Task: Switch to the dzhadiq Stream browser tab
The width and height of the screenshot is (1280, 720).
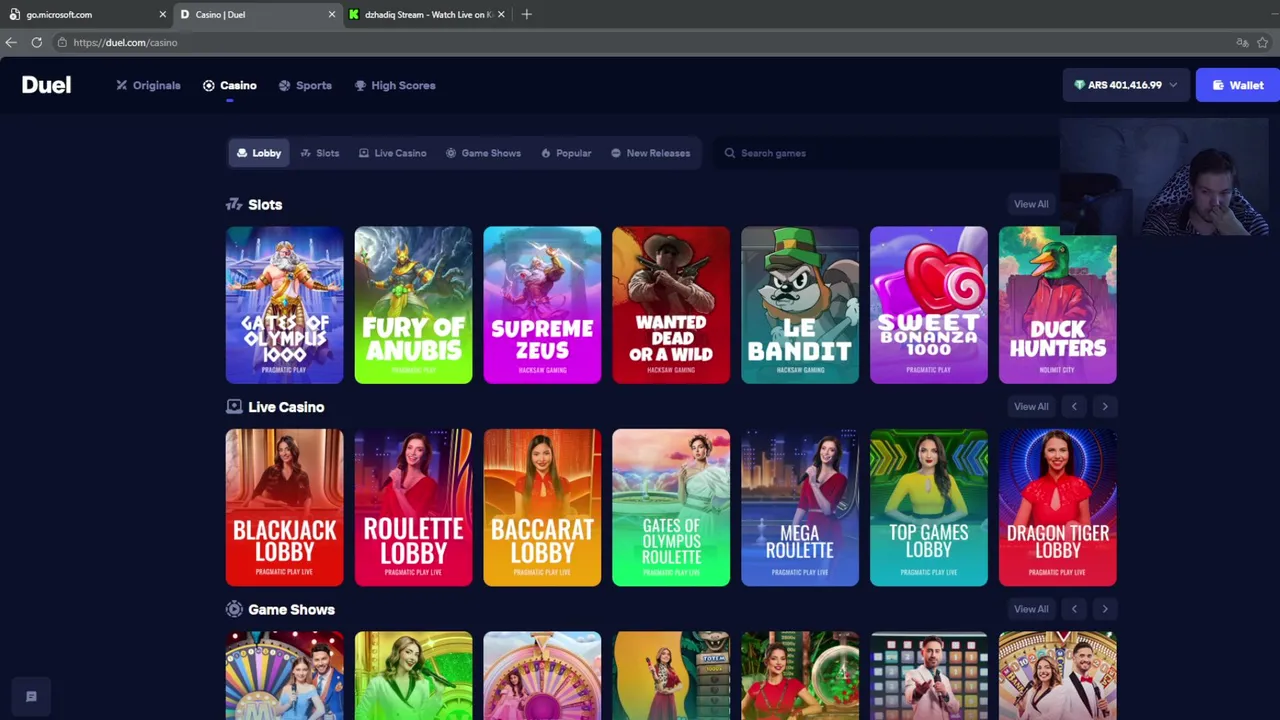Action: [427, 14]
